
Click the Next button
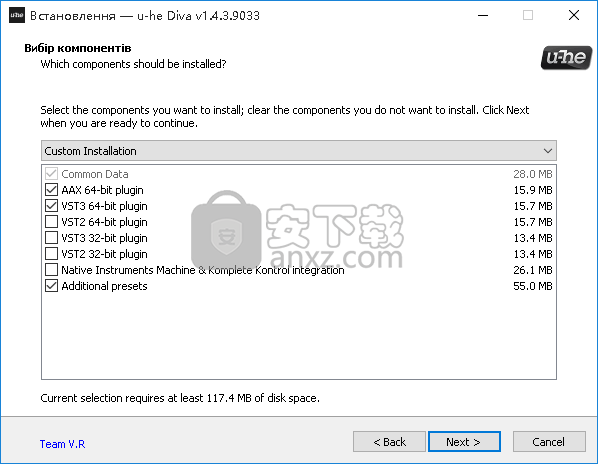tap(464, 442)
